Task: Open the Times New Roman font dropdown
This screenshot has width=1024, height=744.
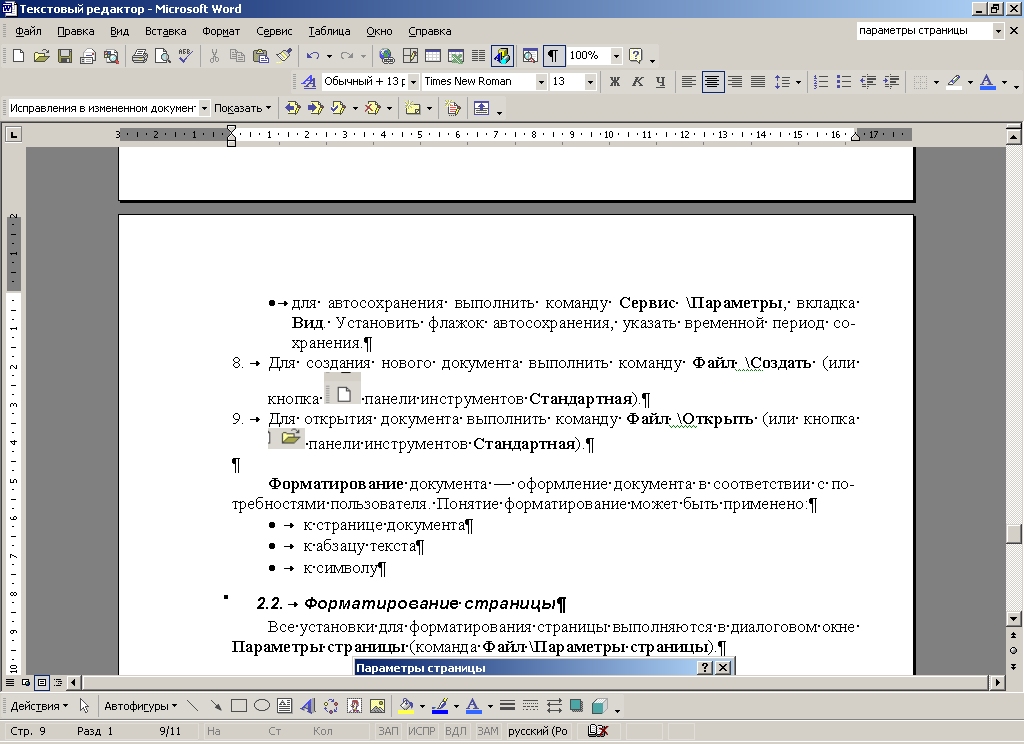Action: [541, 82]
